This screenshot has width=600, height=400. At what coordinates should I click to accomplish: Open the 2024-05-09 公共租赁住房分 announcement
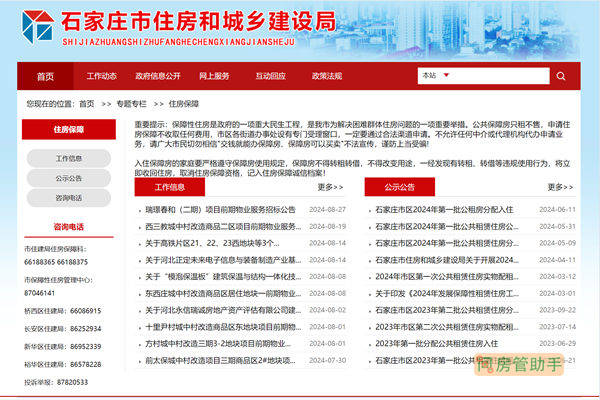[x=447, y=243]
